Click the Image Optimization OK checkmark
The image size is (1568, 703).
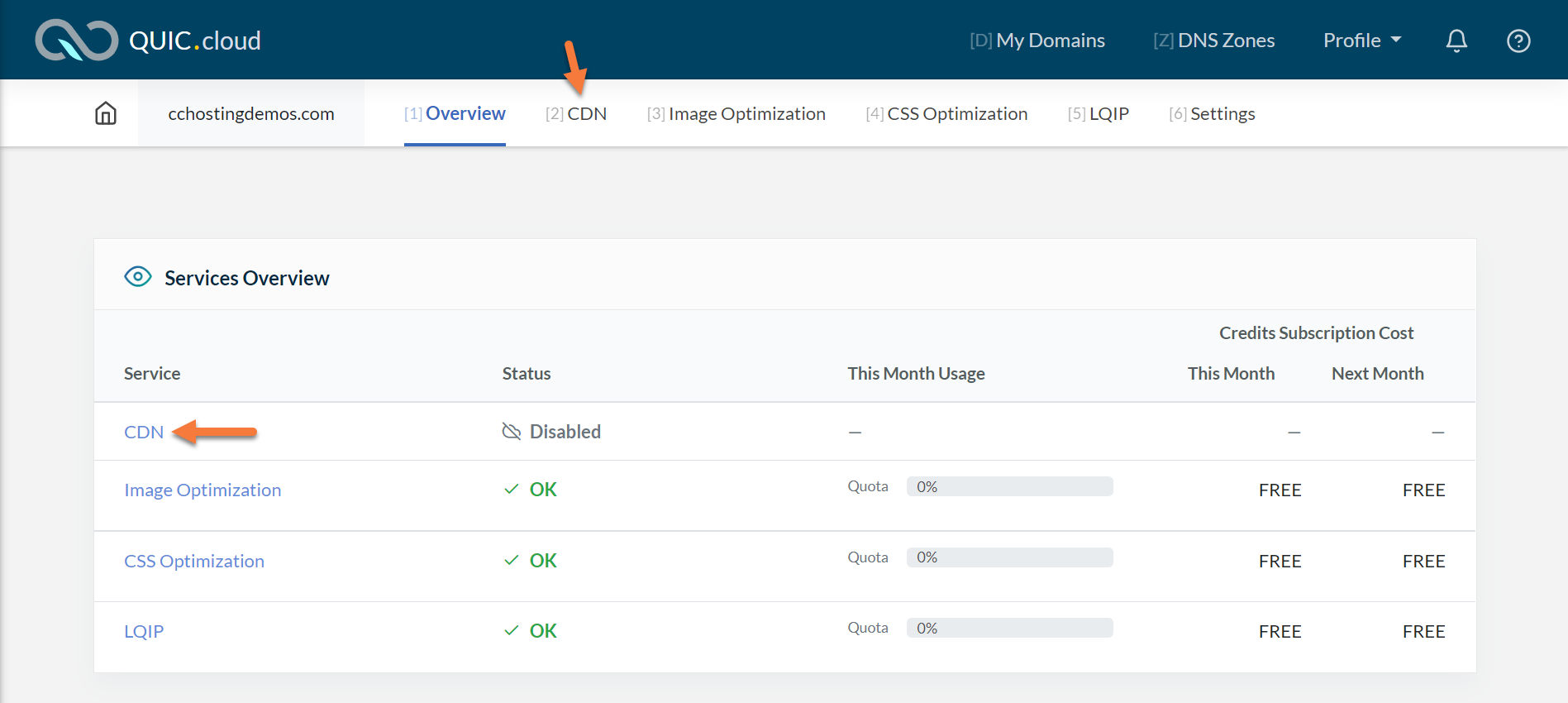pos(512,490)
